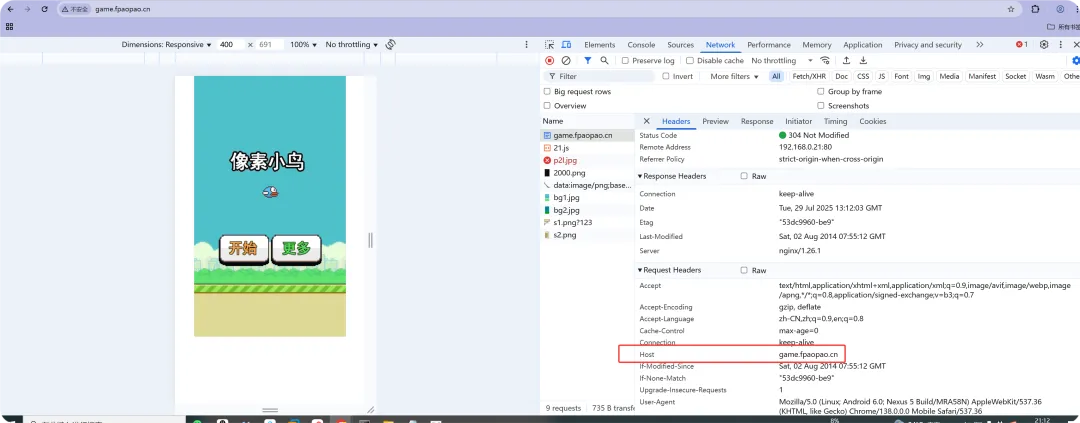1080x423 pixels.
Task: Select the 21.js request row
Action: tap(588, 147)
